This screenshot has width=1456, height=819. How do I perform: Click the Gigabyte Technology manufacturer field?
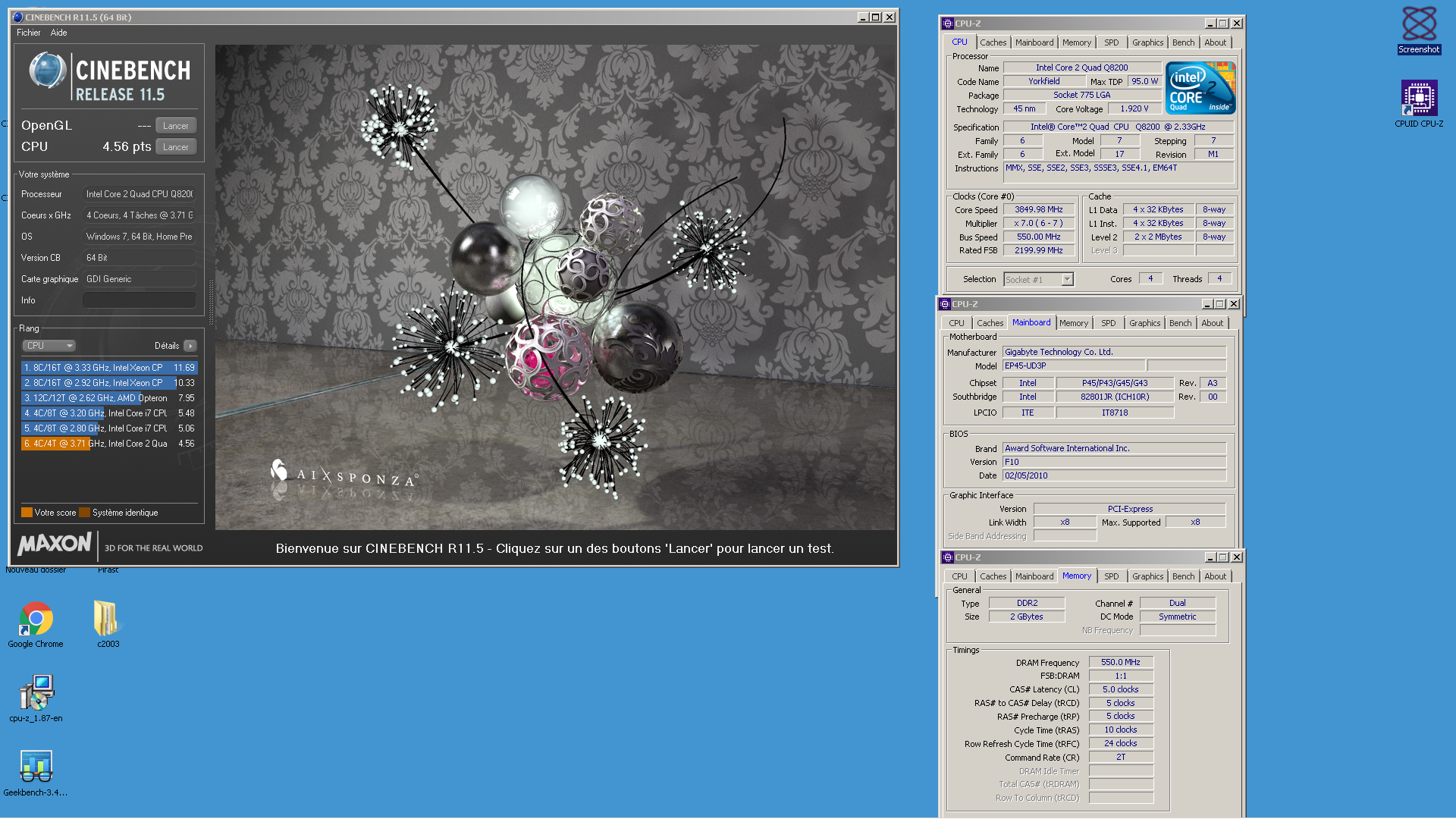click(x=1114, y=352)
